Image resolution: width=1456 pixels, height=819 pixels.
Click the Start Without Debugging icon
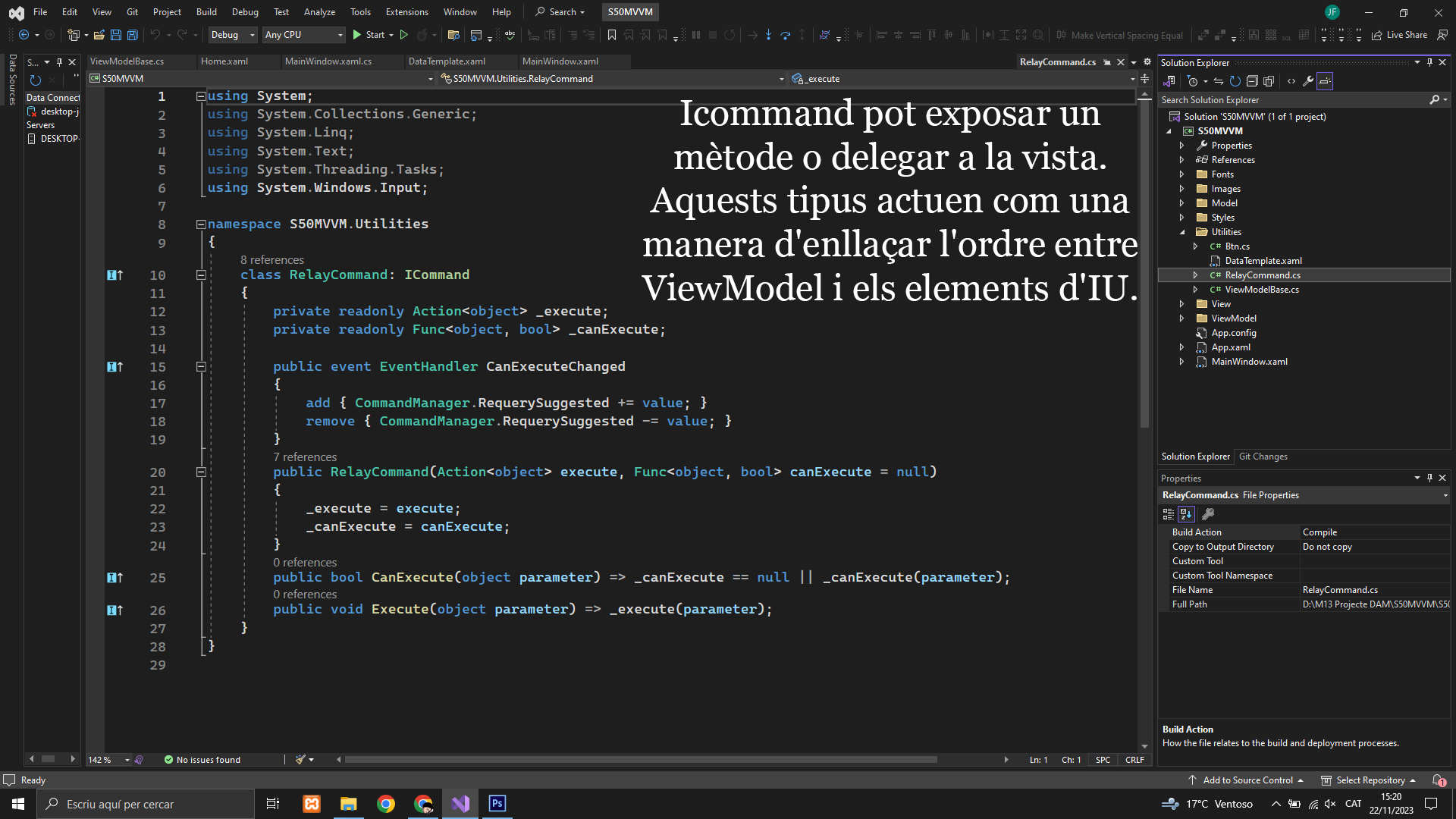click(404, 35)
